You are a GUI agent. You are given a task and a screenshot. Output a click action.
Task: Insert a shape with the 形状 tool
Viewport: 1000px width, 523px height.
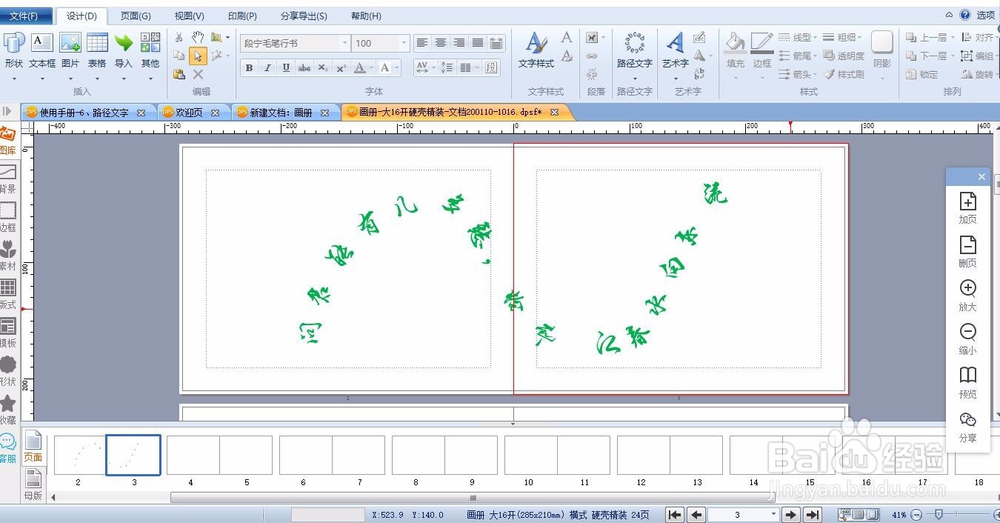[13, 50]
